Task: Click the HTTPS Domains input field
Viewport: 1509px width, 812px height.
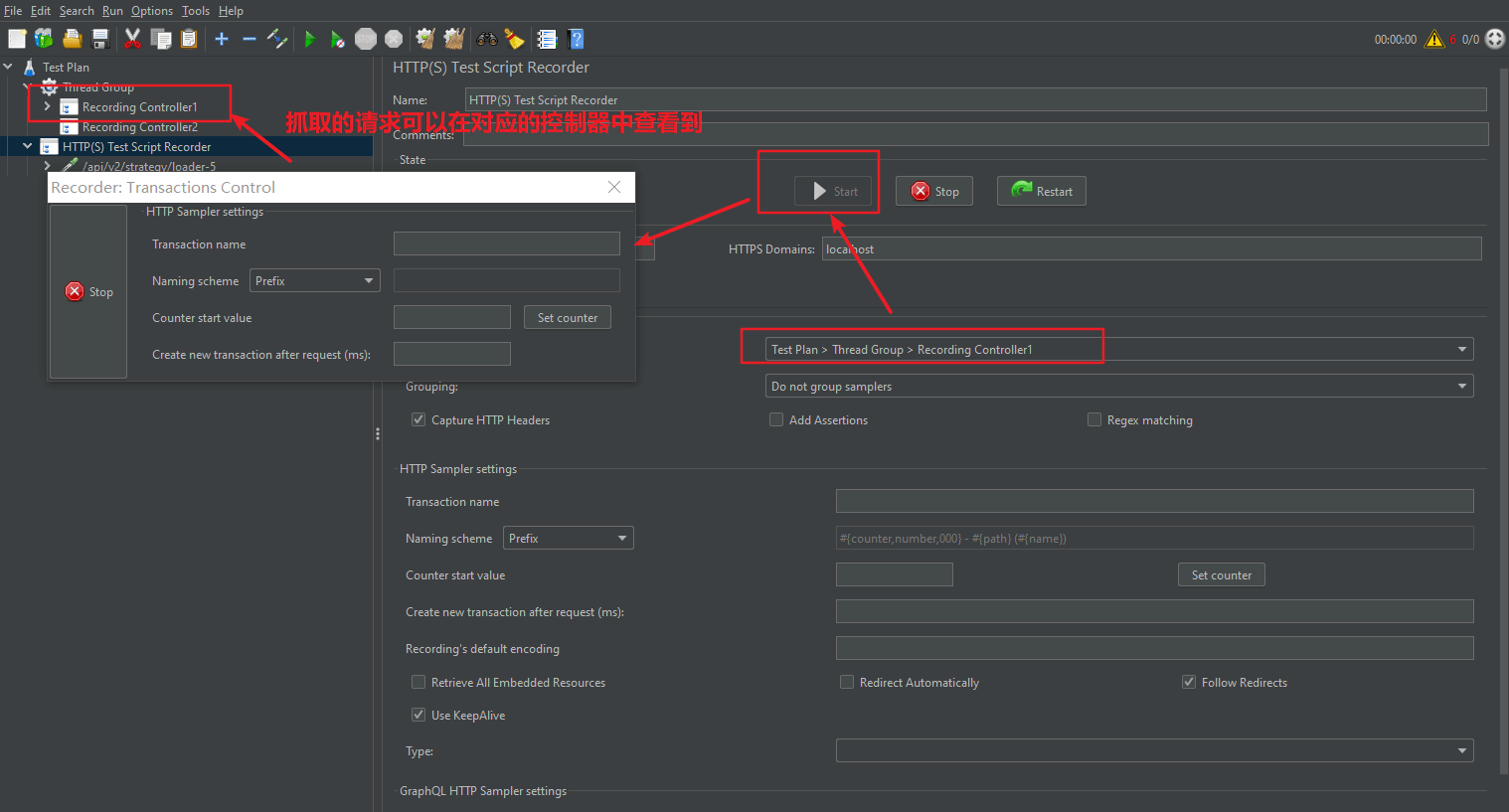Action: point(1152,248)
